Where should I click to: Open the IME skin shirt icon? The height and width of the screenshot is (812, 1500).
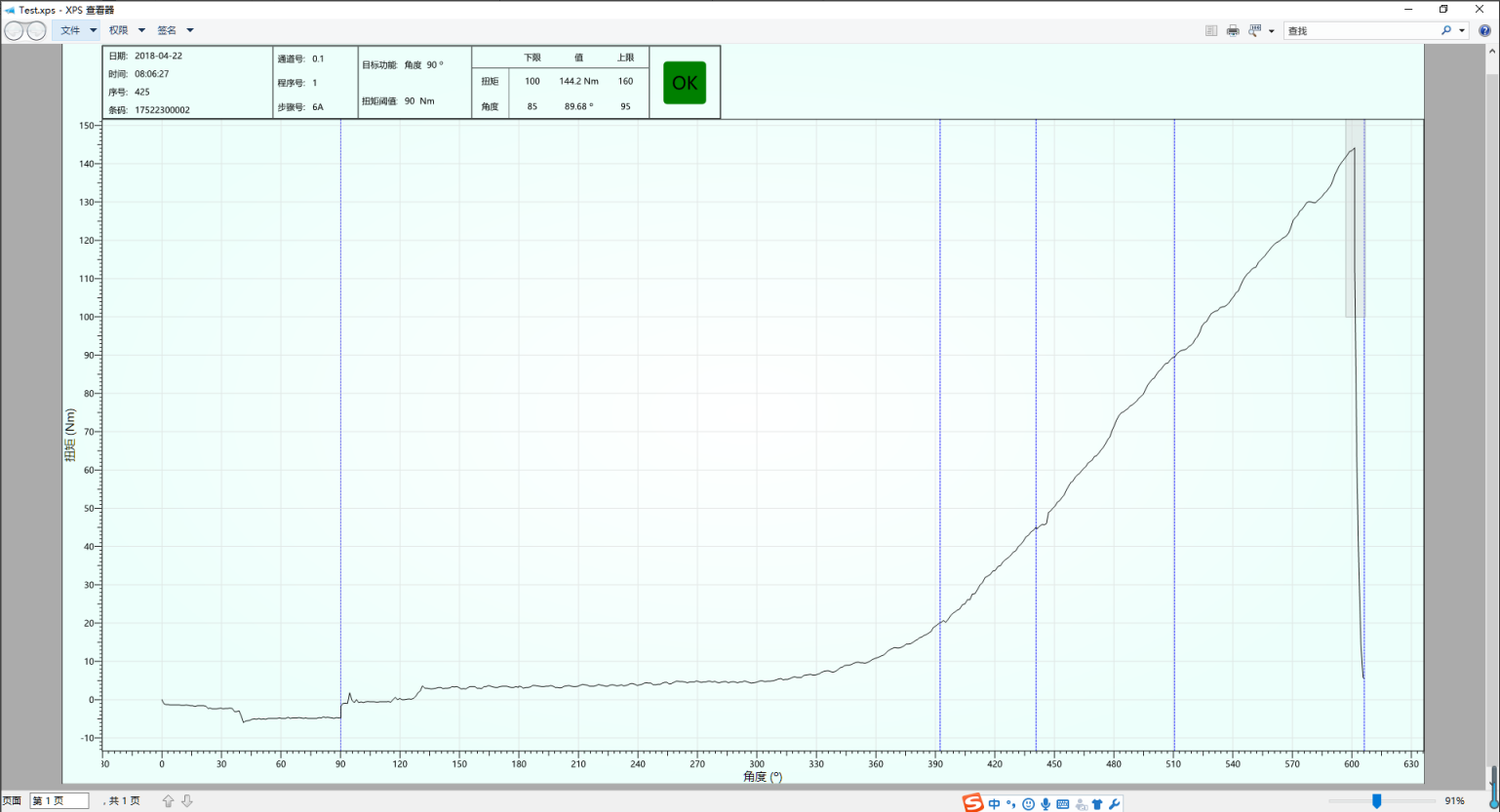tap(1097, 804)
